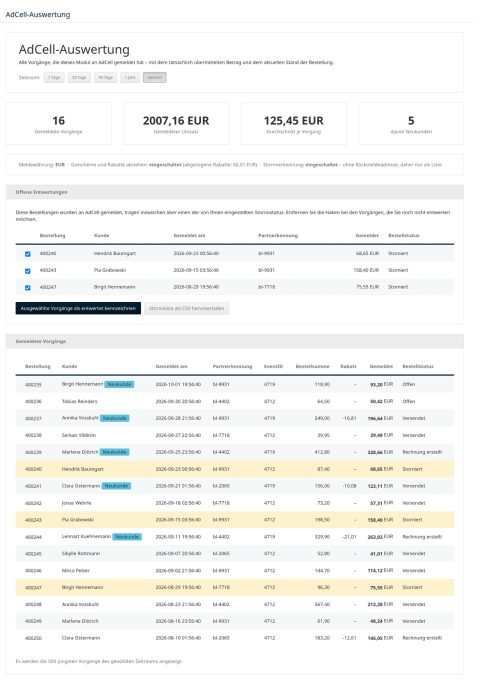Click the Bestellsumme column header
This screenshot has height=700, width=480.
(x=313, y=367)
